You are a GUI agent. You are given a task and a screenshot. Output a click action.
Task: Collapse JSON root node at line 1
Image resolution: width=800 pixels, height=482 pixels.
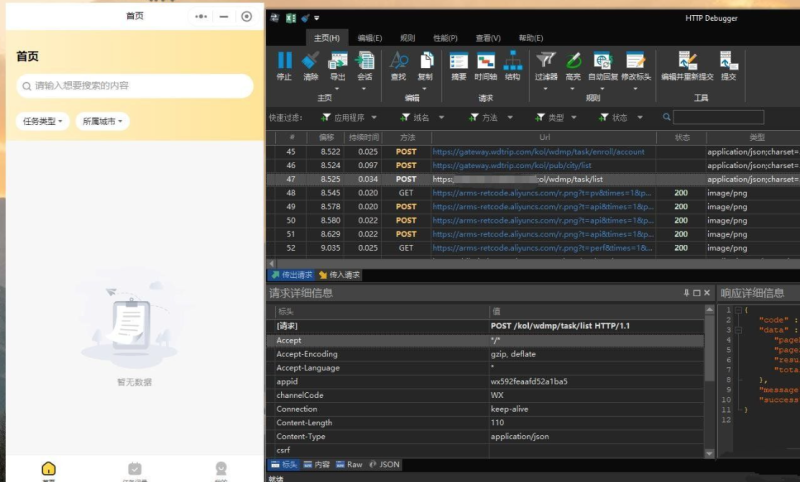(x=738, y=310)
